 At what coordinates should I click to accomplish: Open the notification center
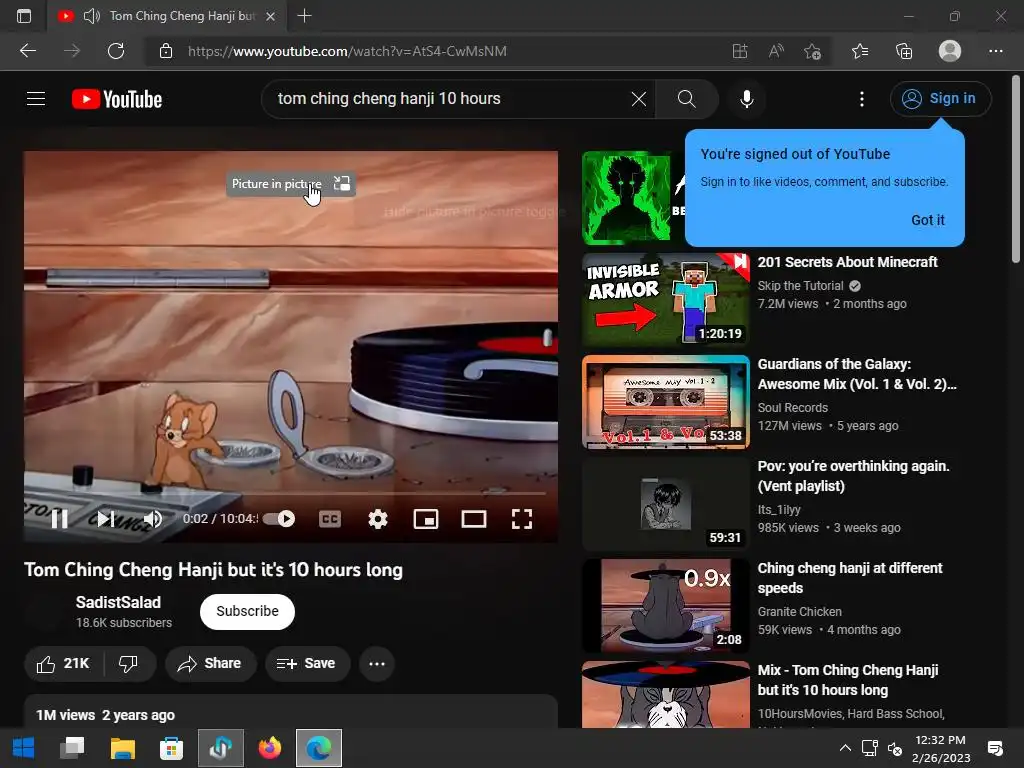coord(995,748)
